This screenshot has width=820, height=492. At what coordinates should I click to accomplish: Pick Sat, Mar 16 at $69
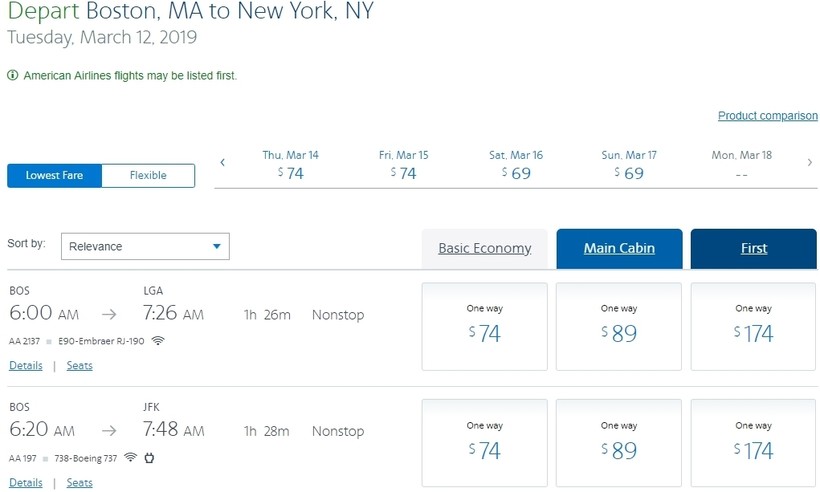(516, 165)
